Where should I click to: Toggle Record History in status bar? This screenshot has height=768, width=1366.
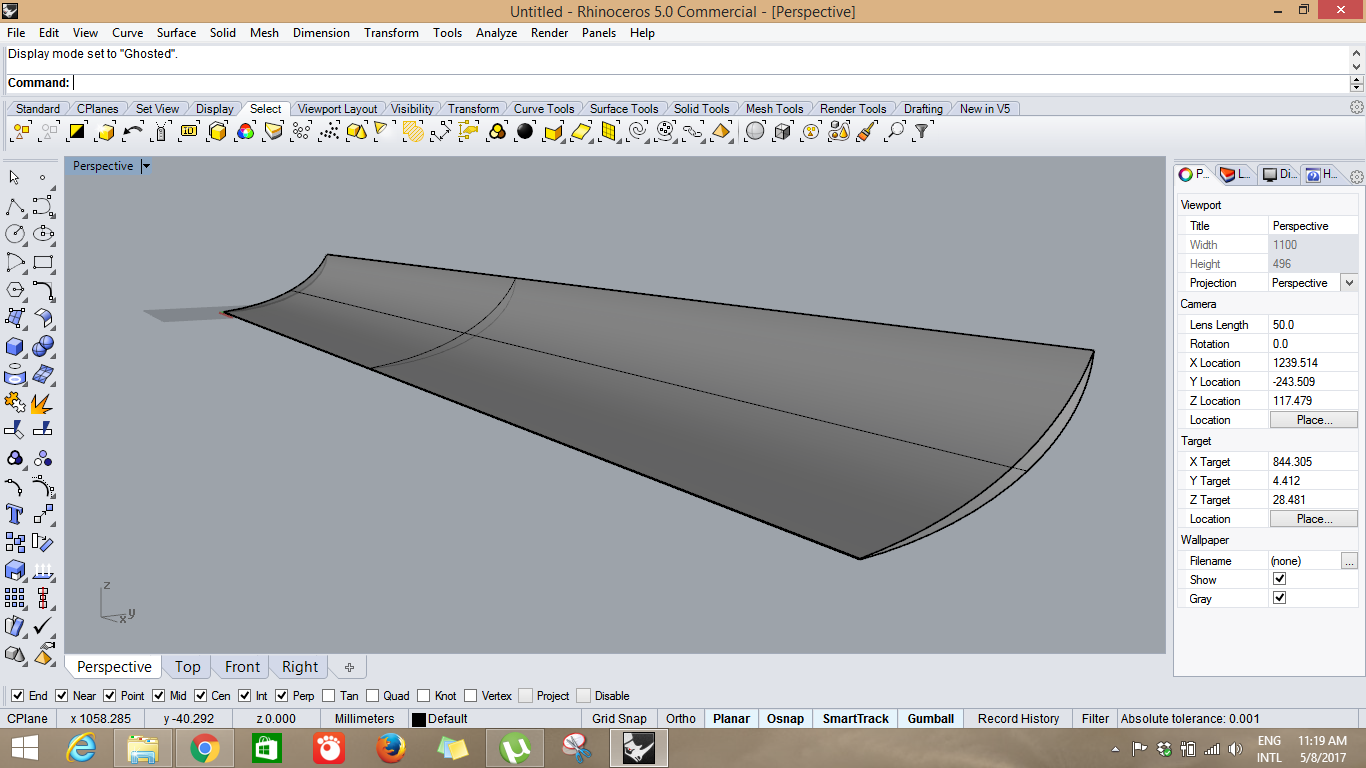click(x=1018, y=719)
